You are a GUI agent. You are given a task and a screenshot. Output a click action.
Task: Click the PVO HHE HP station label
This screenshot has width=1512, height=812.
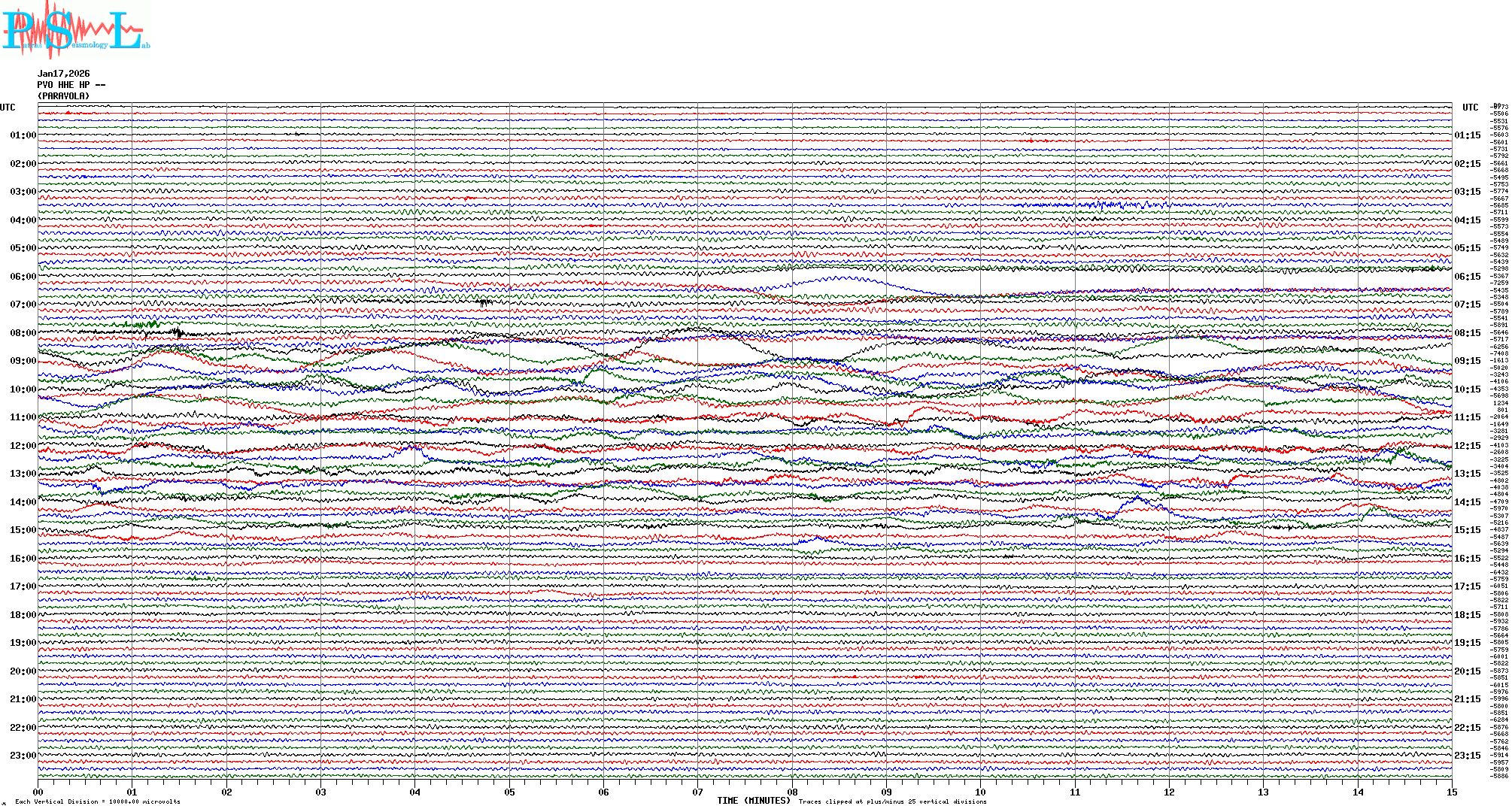(71, 85)
